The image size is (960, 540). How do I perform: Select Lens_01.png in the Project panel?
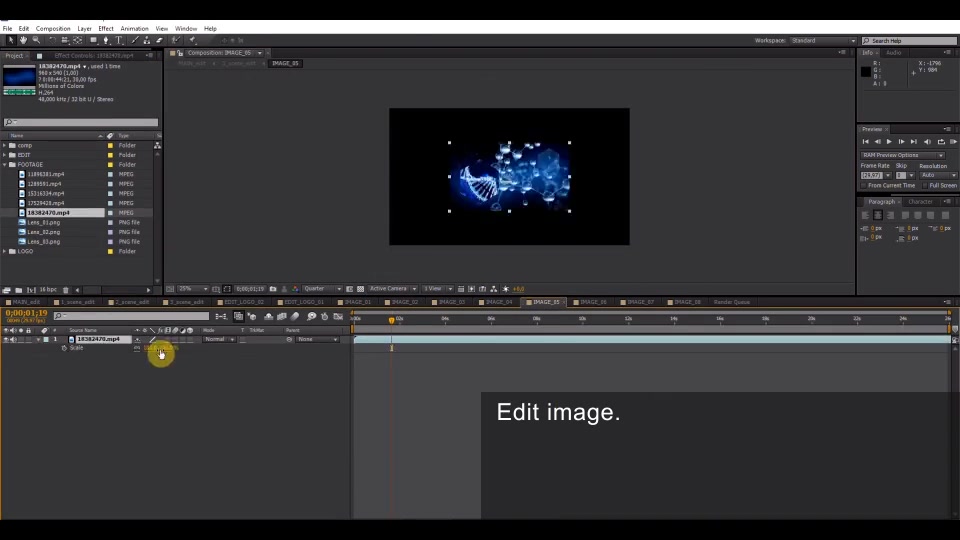(x=43, y=222)
